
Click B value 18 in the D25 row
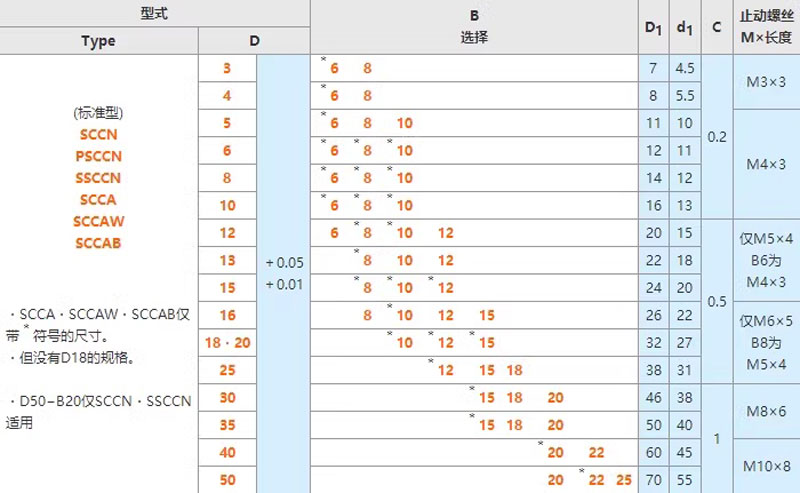pyautogui.click(x=514, y=370)
